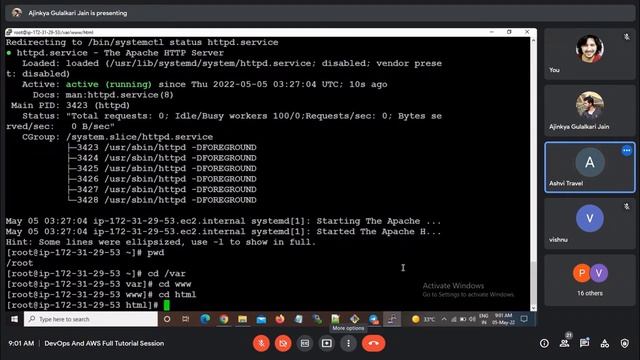Select the Ajinkya Gulalkari Jain participant tile
The width and height of the screenshot is (640, 360).
coord(590,111)
